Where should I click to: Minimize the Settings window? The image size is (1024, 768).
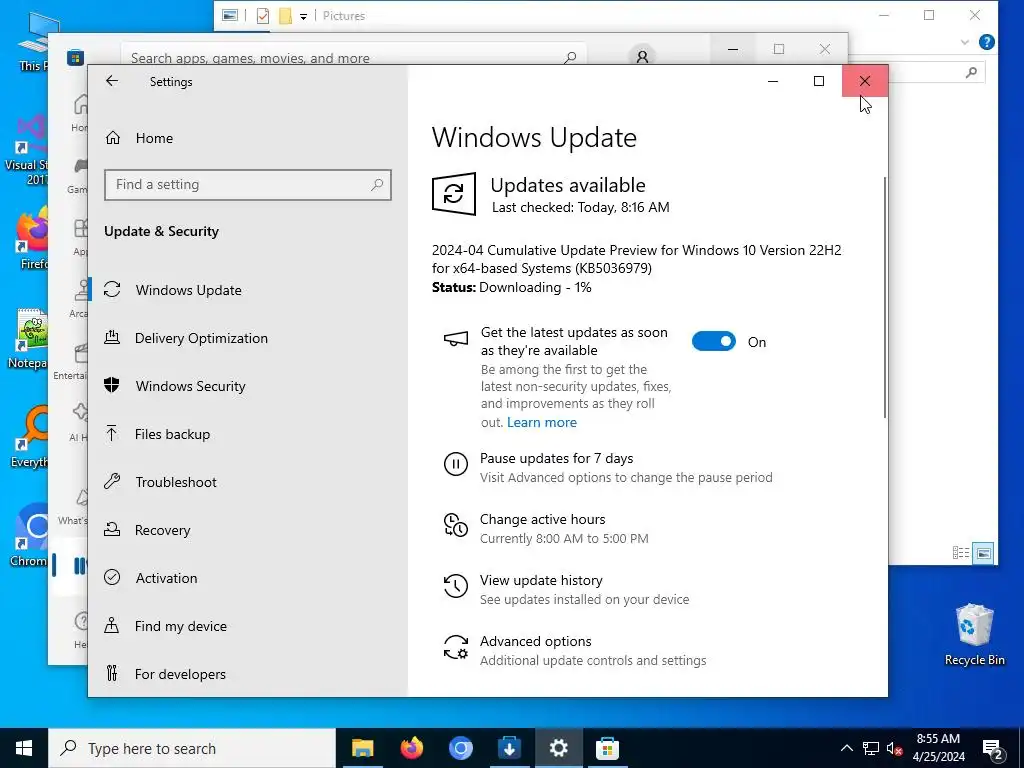(x=773, y=81)
